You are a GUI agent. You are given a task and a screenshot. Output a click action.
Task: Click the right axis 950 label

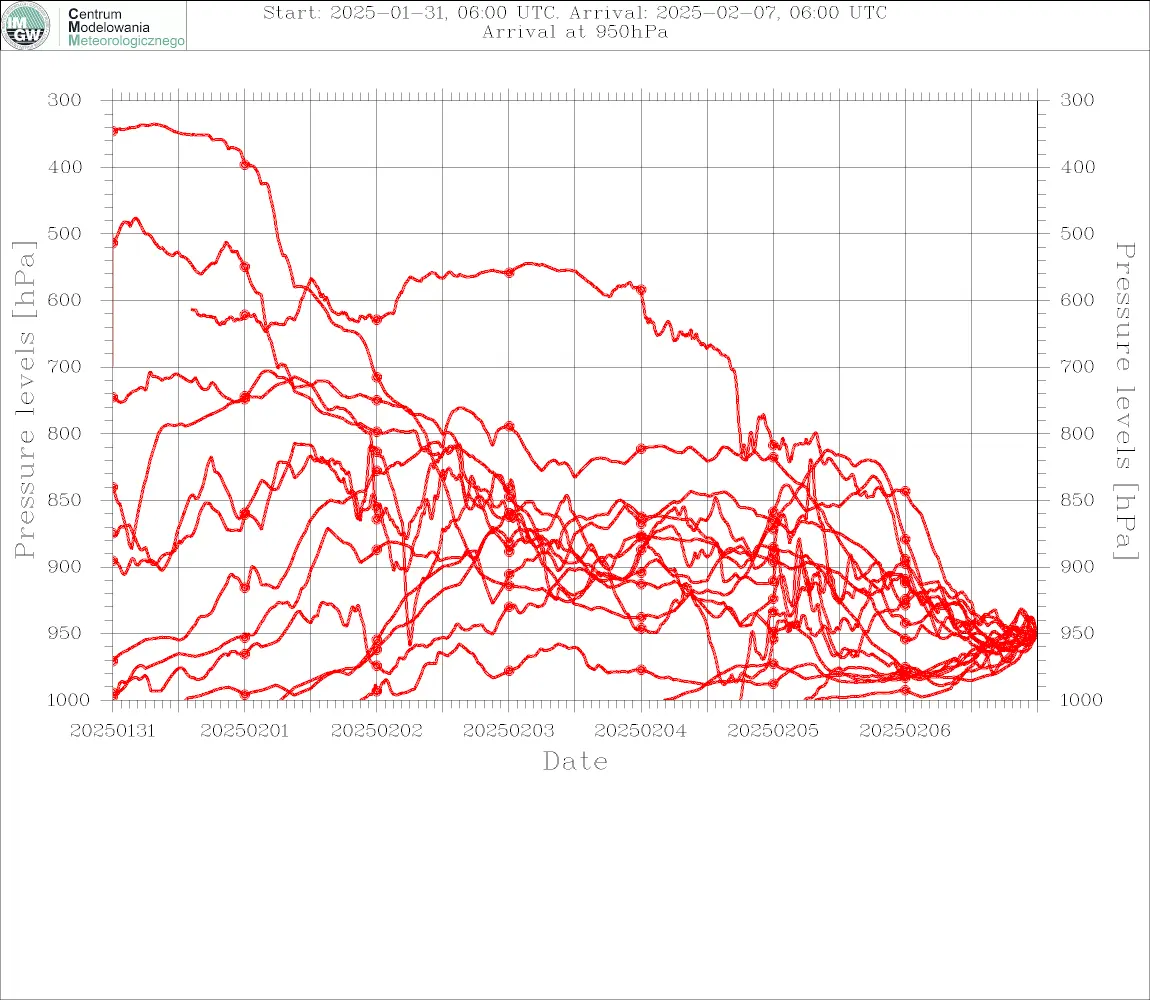[x=1077, y=632]
